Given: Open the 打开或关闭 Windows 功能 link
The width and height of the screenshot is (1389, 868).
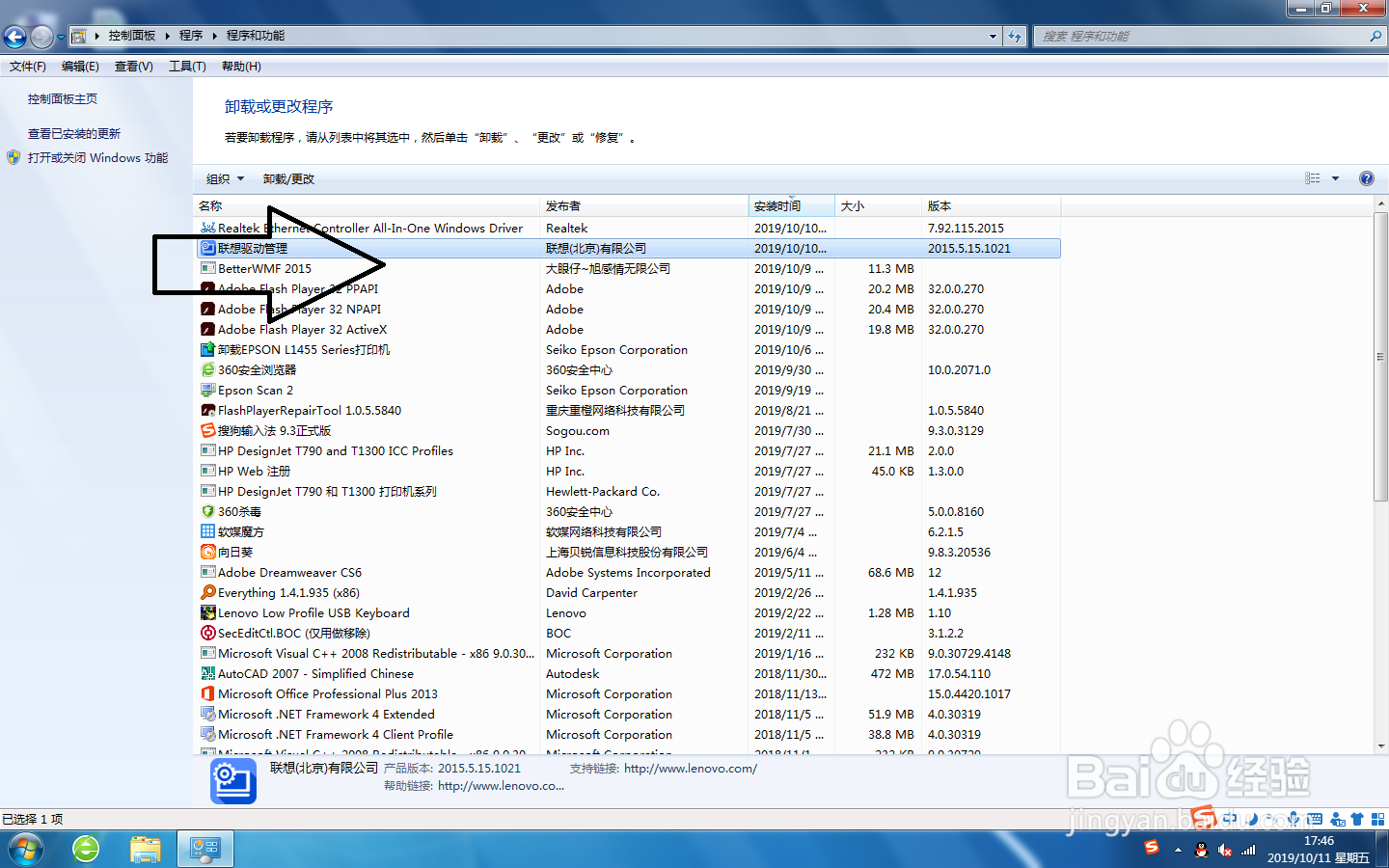Looking at the screenshot, I should click(95, 157).
